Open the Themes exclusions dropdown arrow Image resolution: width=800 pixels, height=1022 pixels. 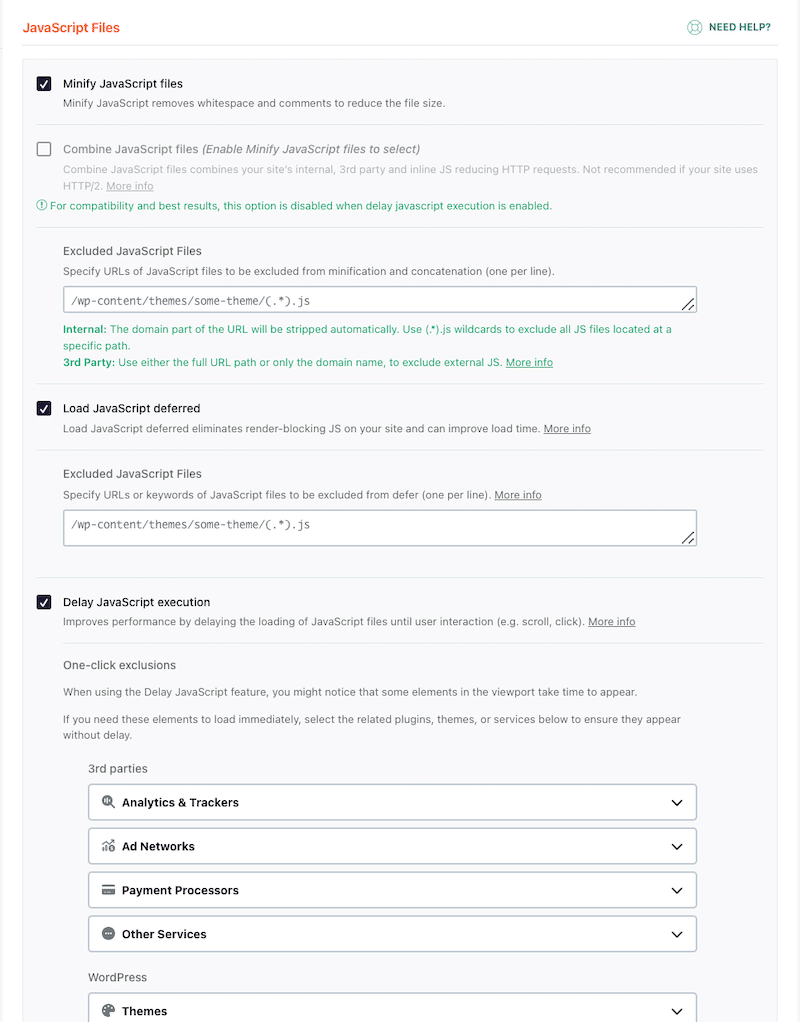(x=677, y=1010)
